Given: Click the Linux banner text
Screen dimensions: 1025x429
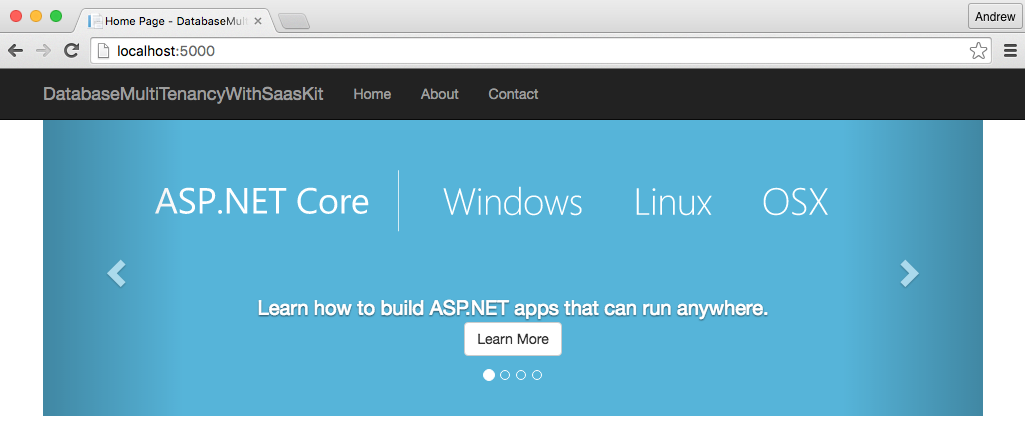Looking at the screenshot, I should pos(673,201).
